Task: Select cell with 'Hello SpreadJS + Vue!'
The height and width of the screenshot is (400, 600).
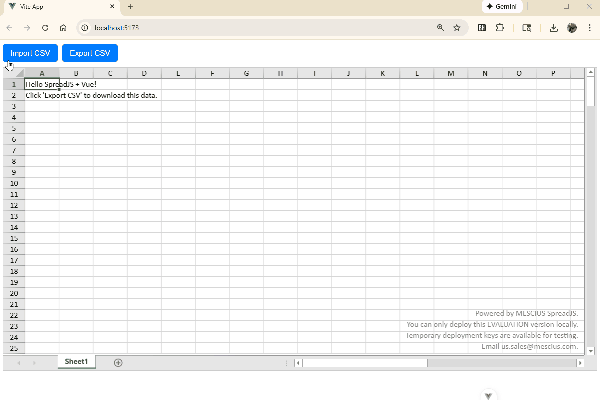Action: 42,84
